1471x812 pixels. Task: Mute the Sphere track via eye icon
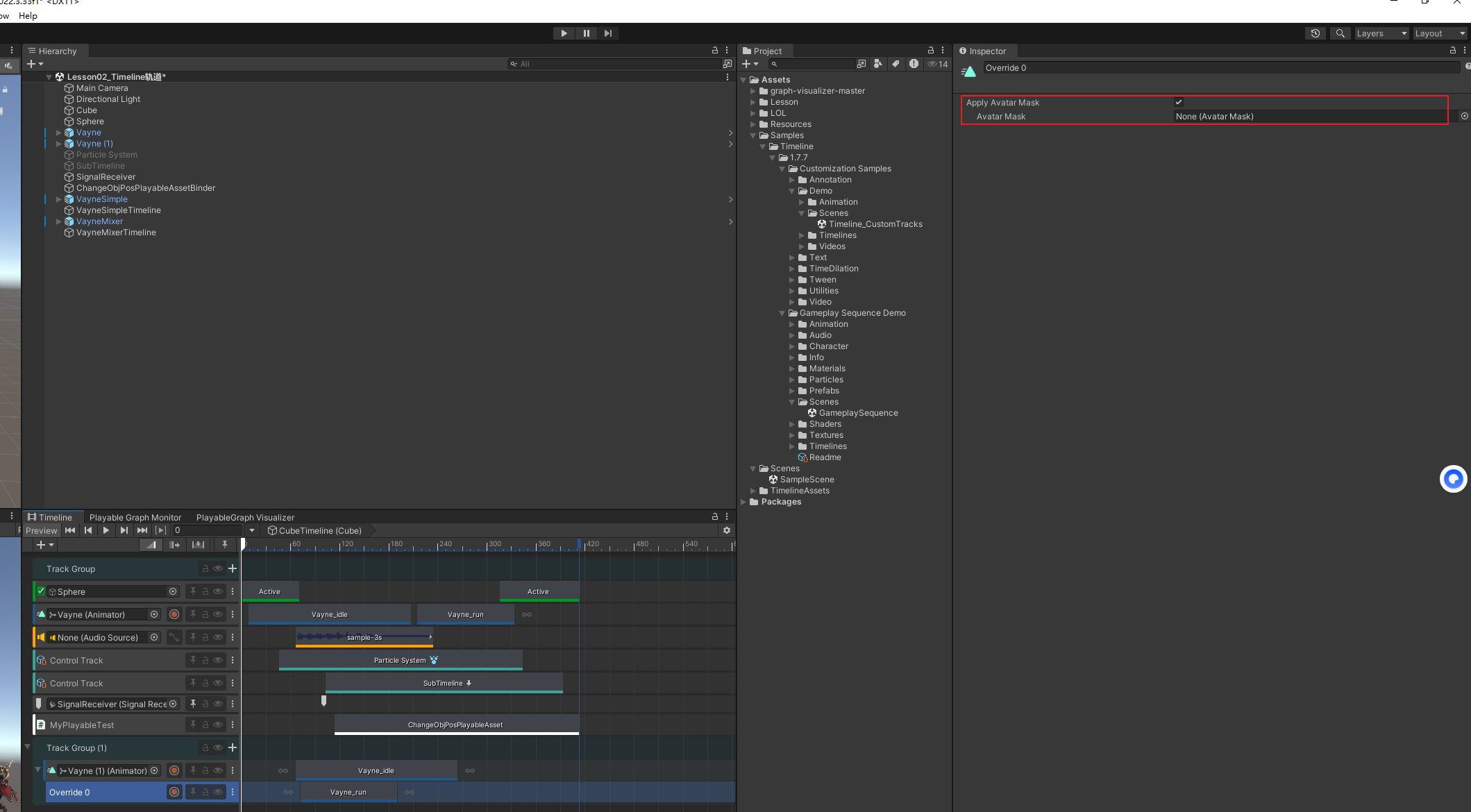coord(218,591)
